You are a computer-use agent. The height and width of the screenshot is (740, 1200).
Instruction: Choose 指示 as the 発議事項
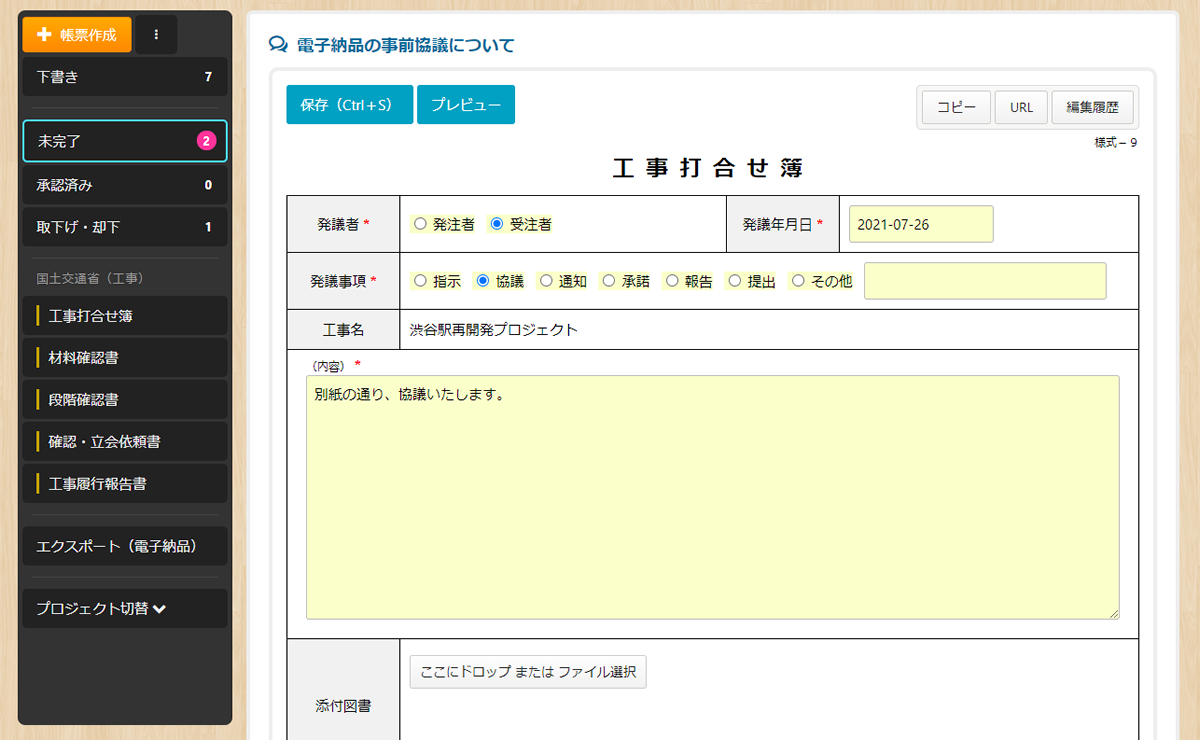click(x=420, y=282)
